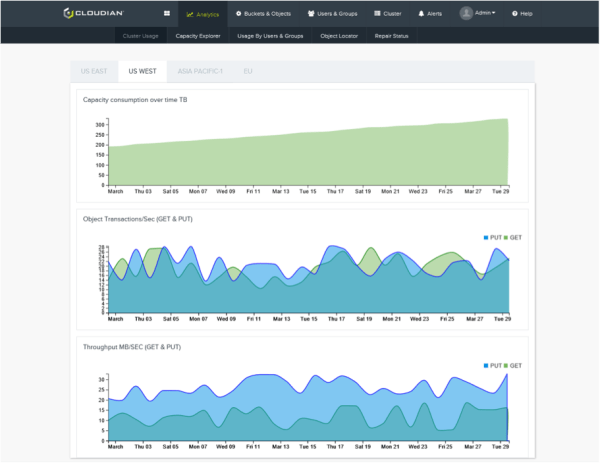The image size is (600, 463).
Task: Open the Object Locator page
Action: click(x=338, y=36)
